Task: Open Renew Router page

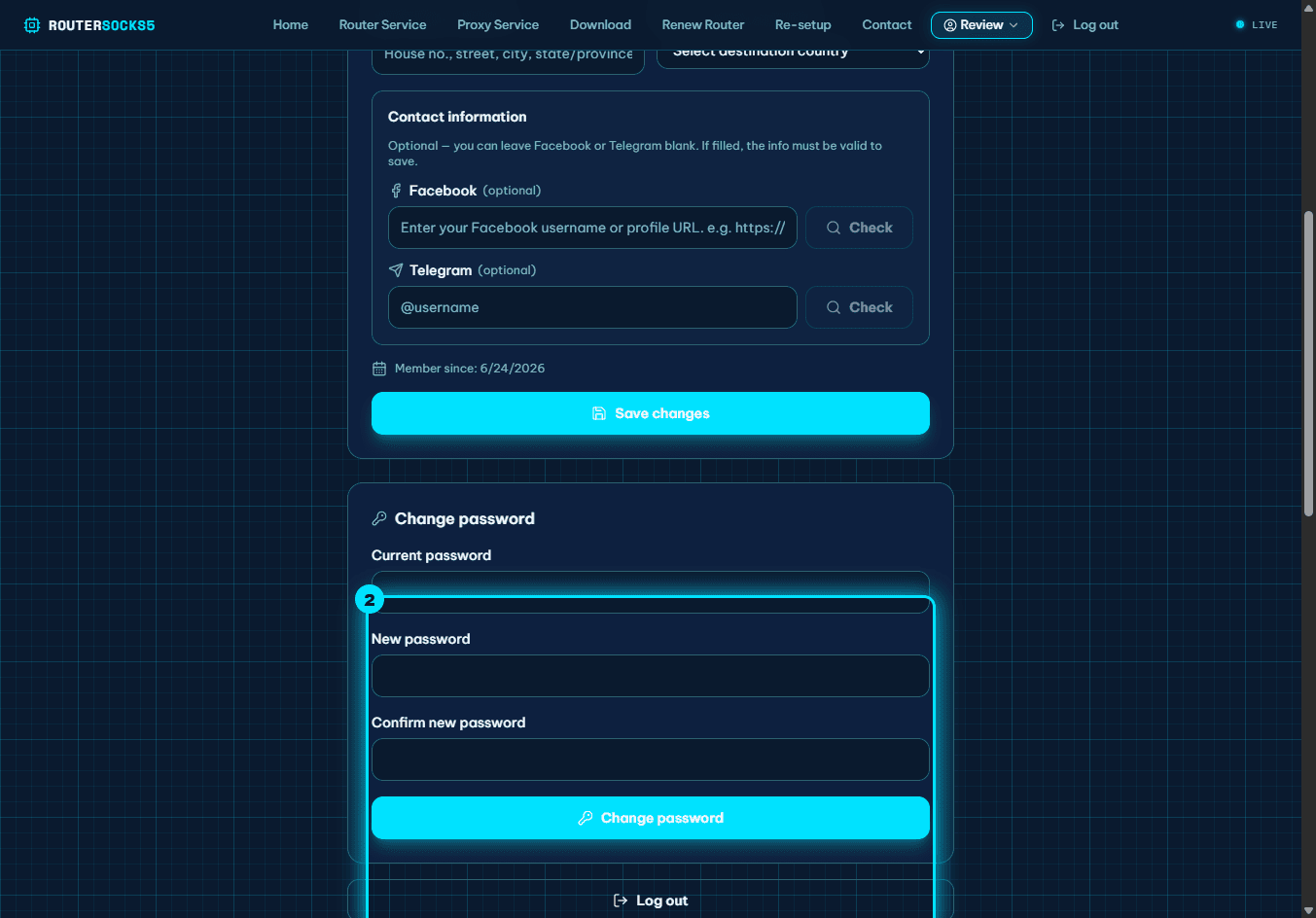Action: pos(703,25)
